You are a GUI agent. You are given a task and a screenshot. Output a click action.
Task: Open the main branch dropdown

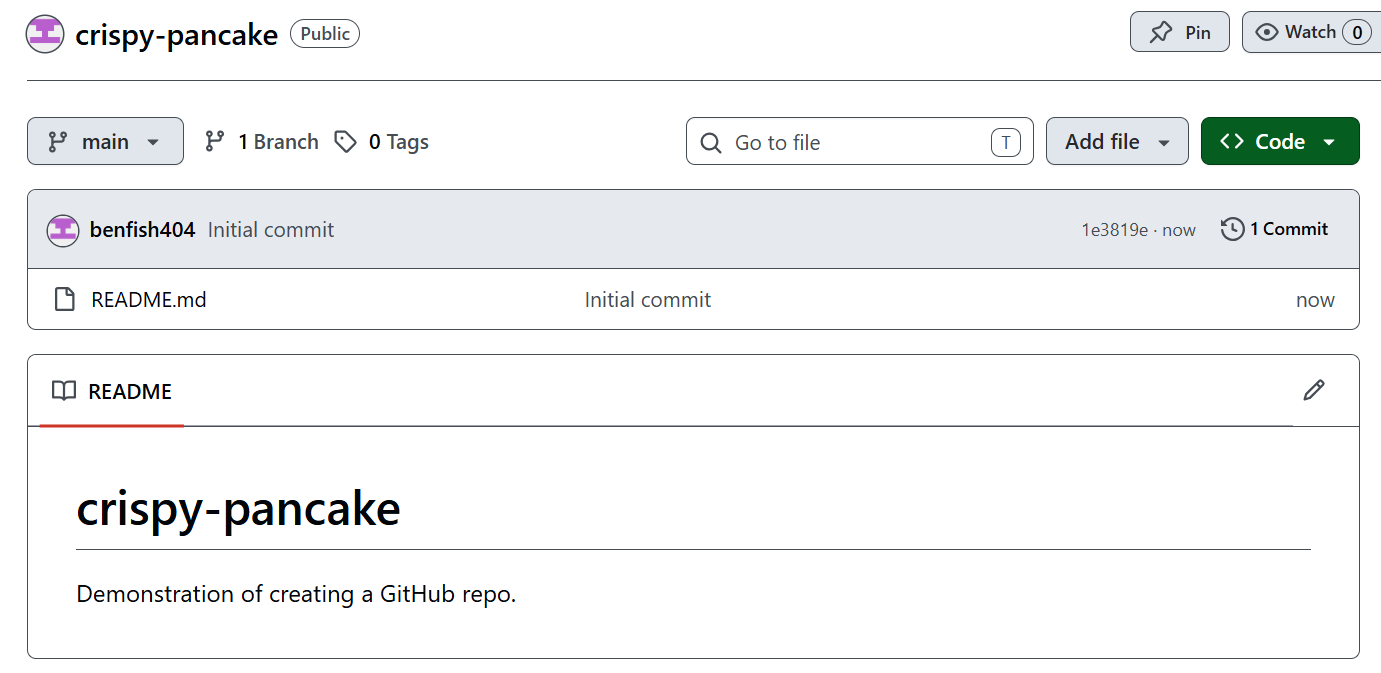105,141
